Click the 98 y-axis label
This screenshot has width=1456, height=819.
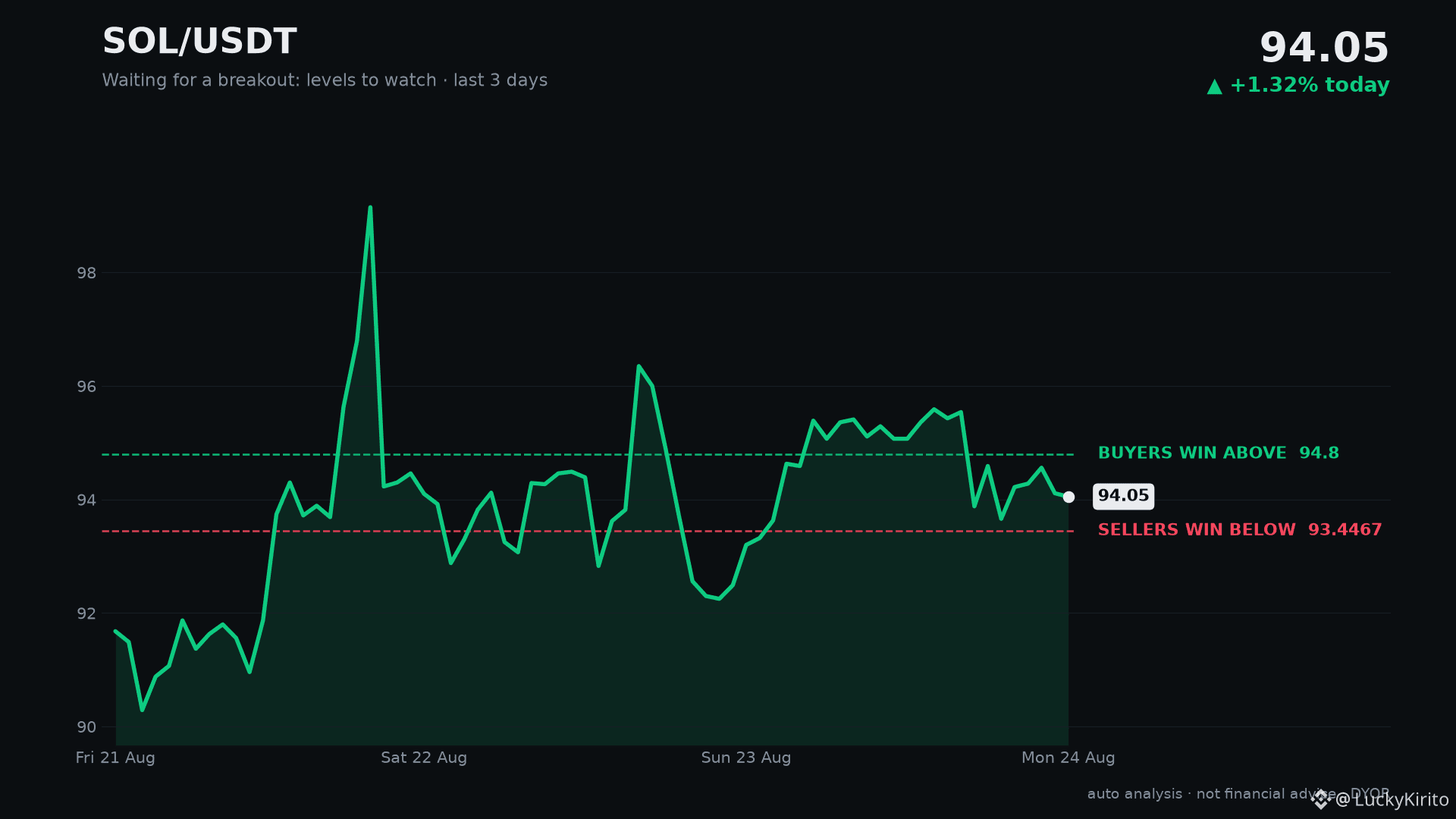click(86, 273)
